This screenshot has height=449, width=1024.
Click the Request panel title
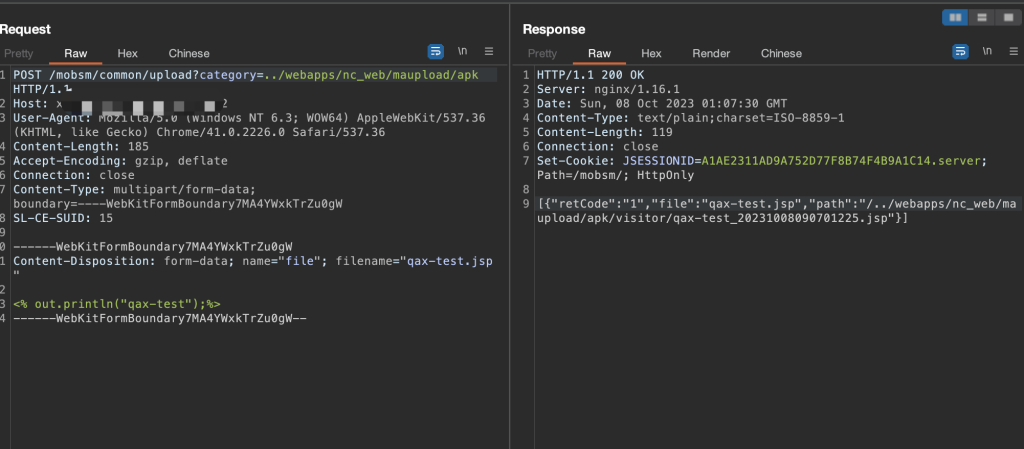tap(25, 29)
